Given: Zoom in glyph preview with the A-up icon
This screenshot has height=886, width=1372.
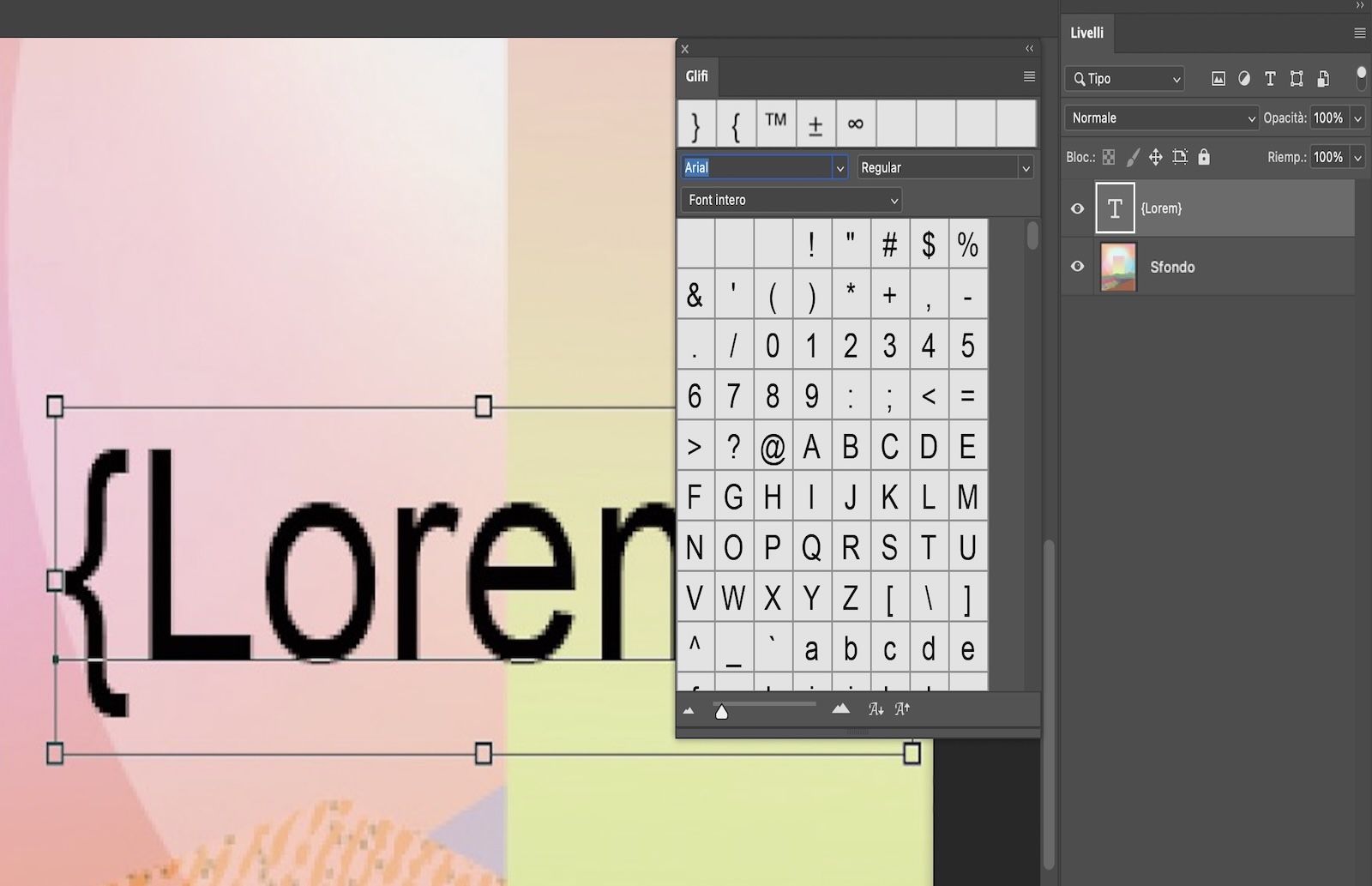Looking at the screenshot, I should click(x=901, y=708).
